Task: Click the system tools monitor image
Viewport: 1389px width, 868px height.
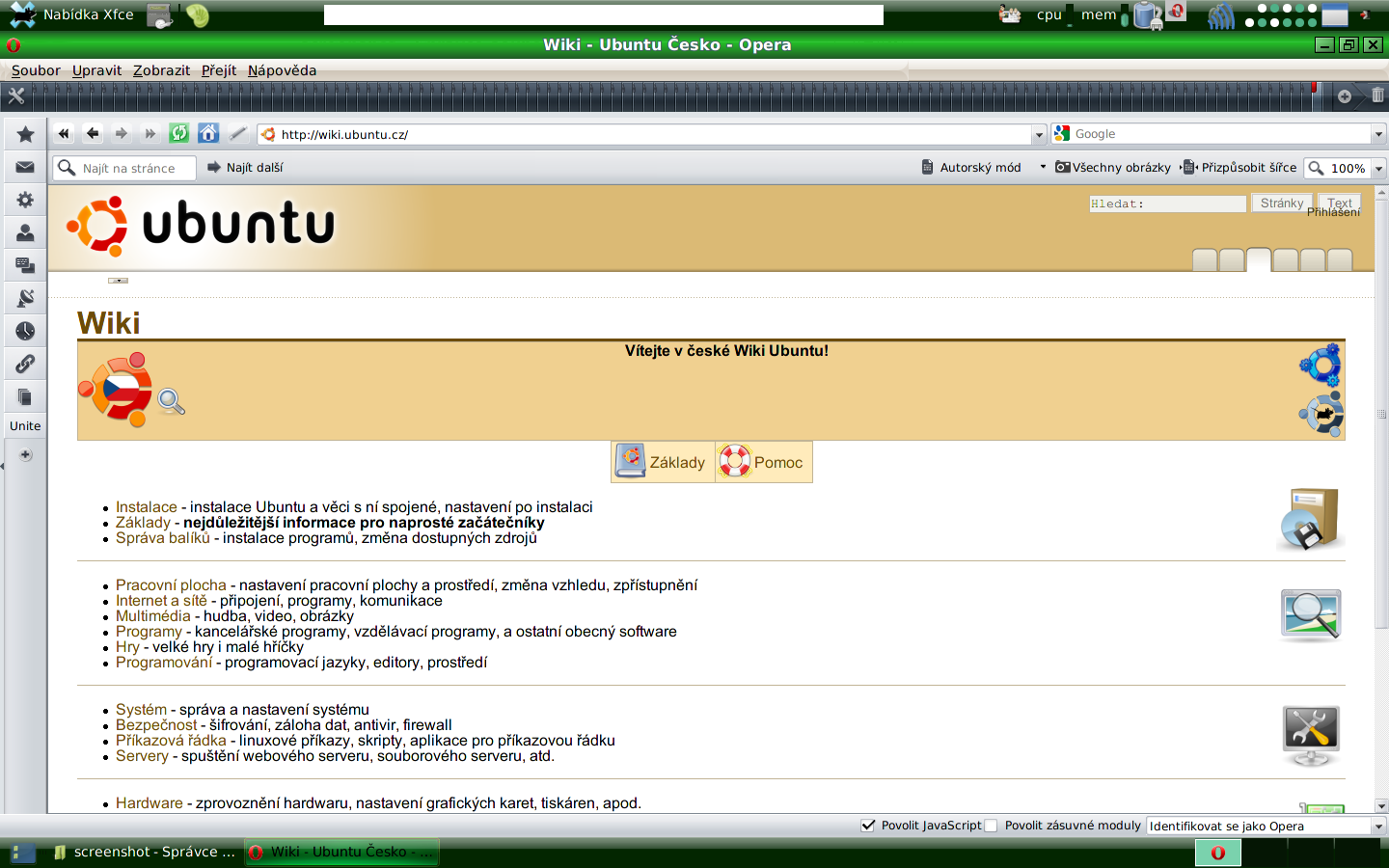Action: pyautogui.click(x=1310, y=736)
